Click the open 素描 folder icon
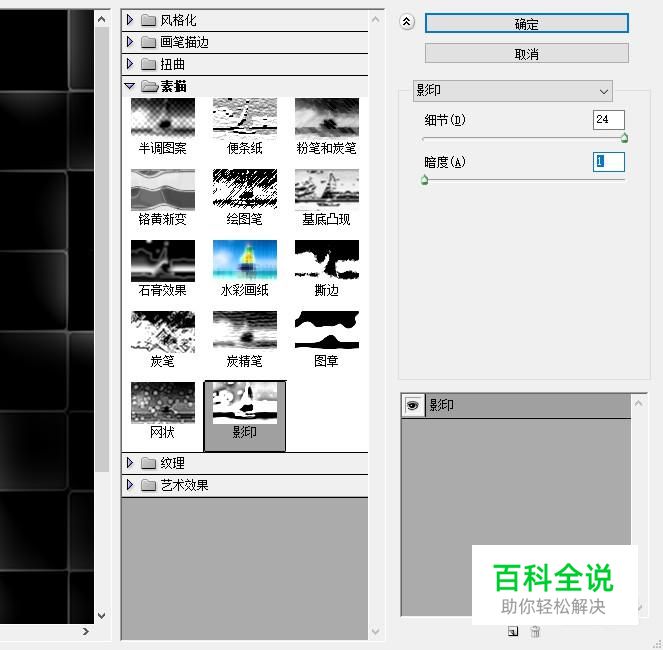The image size is (663, 650). [x=149, y=86]
